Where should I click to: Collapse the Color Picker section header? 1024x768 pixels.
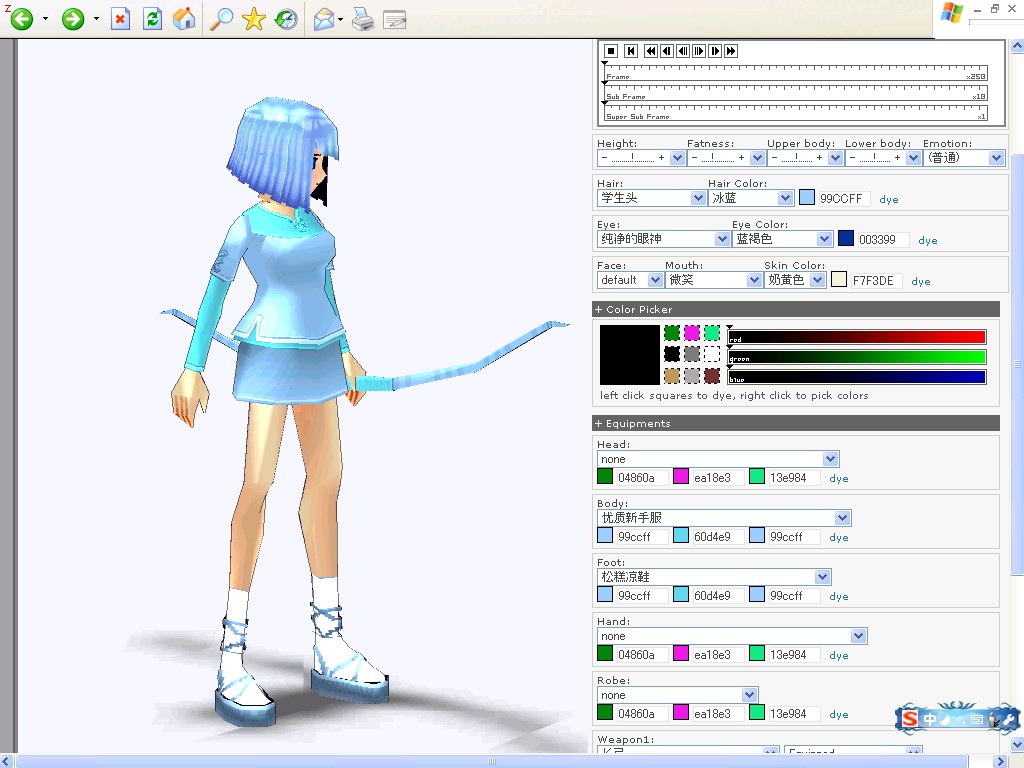(796, 310)
